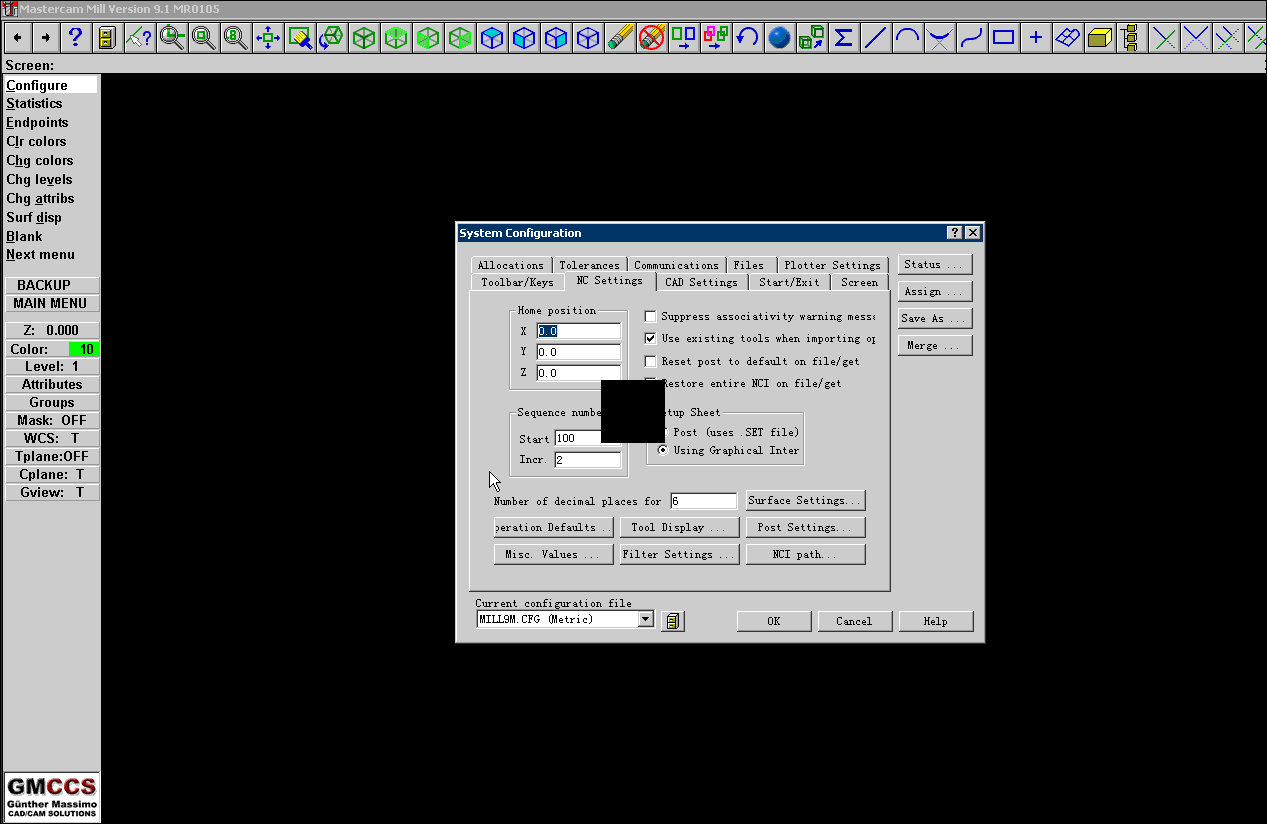
Task: Uncheck Use existing tools when importing
Action: [650, 338]
